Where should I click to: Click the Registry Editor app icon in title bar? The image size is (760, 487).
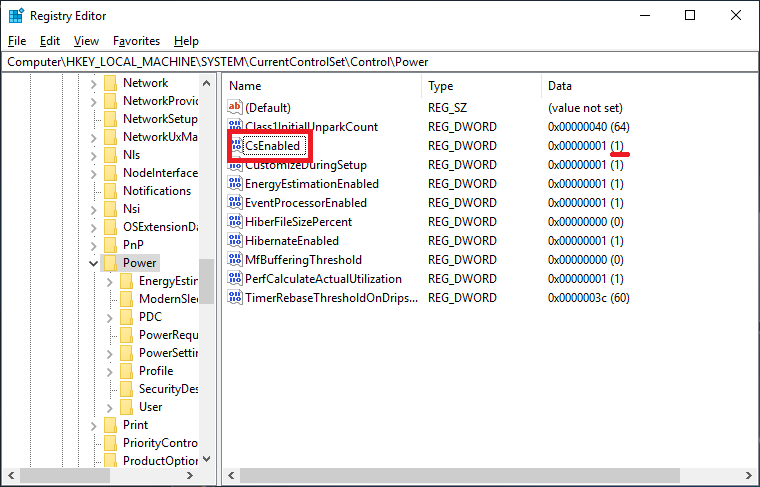coord(16,16)
